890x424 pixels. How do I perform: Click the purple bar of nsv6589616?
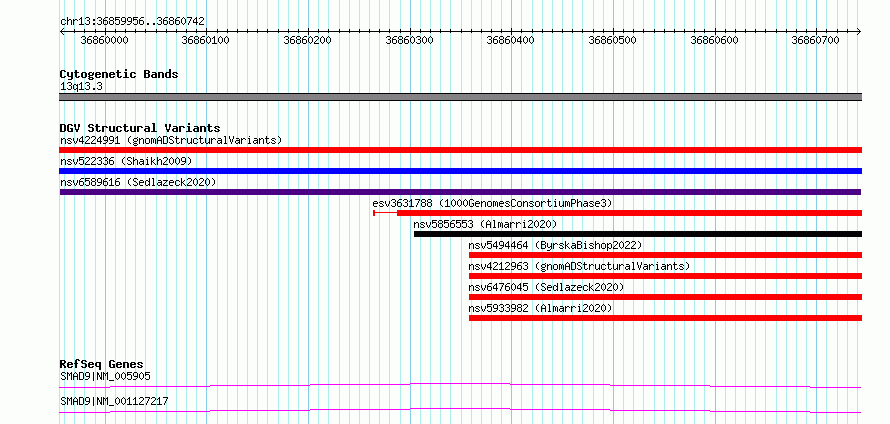coord(460,192)
